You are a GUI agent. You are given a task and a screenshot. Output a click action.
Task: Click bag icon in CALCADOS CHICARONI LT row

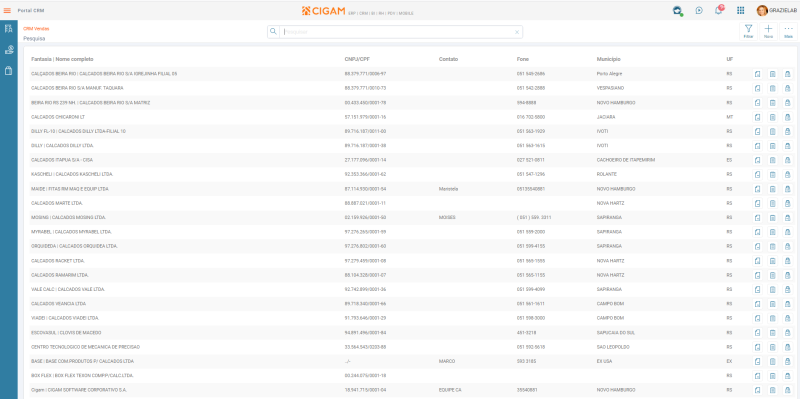[x=787, y=117]
